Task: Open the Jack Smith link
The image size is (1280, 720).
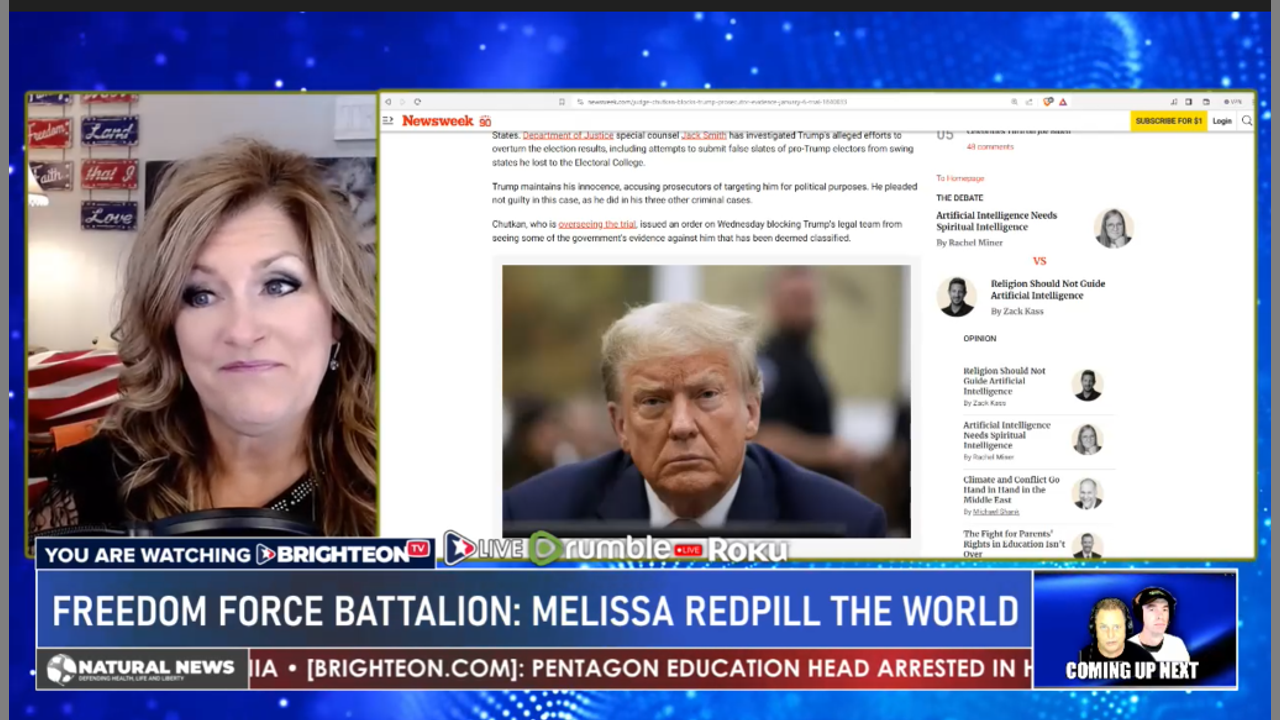Action: tap(703, 135)
